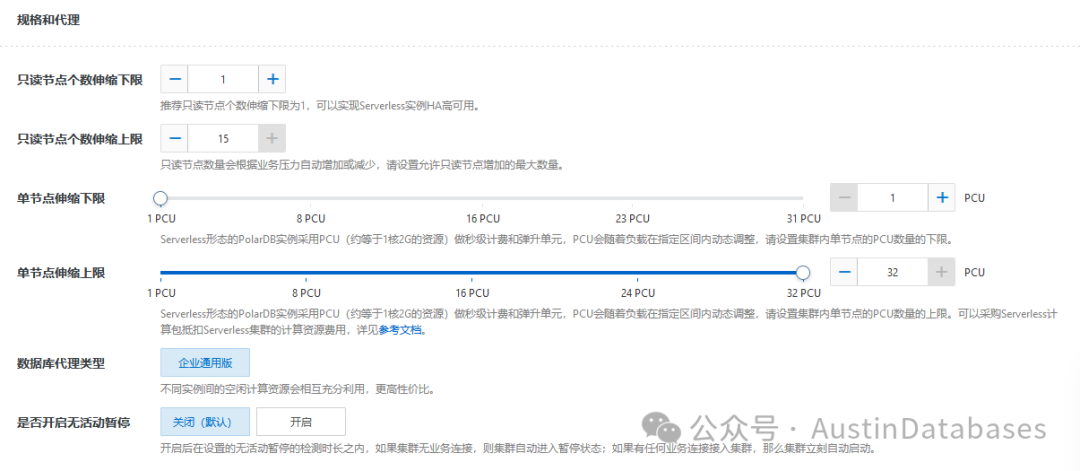Click read-only node lower limit value field
1080x471 pixels.
click(x=223, y=79)
